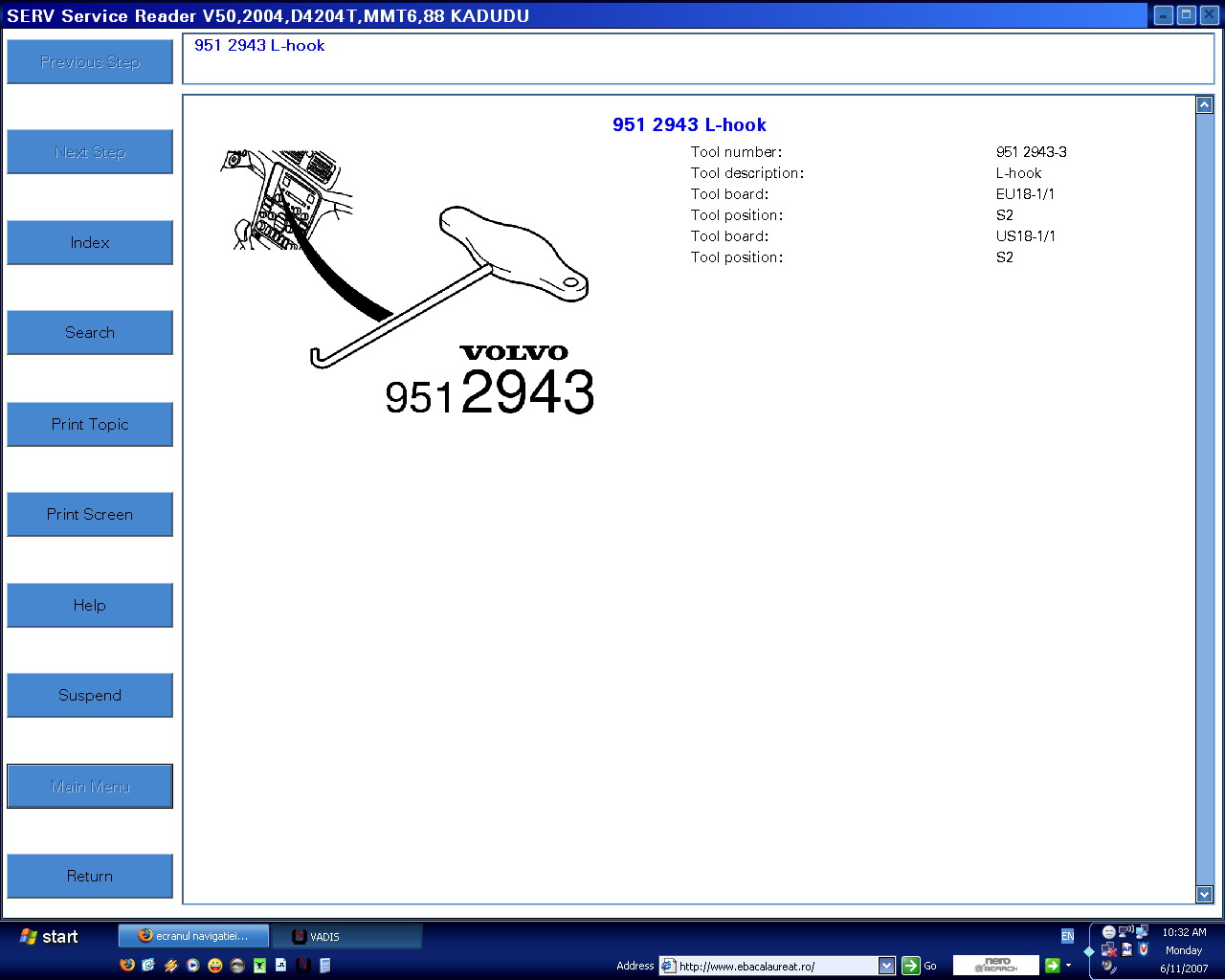Click the Nero Search input box
This screenshot has width=1225, height=980.
996,966
